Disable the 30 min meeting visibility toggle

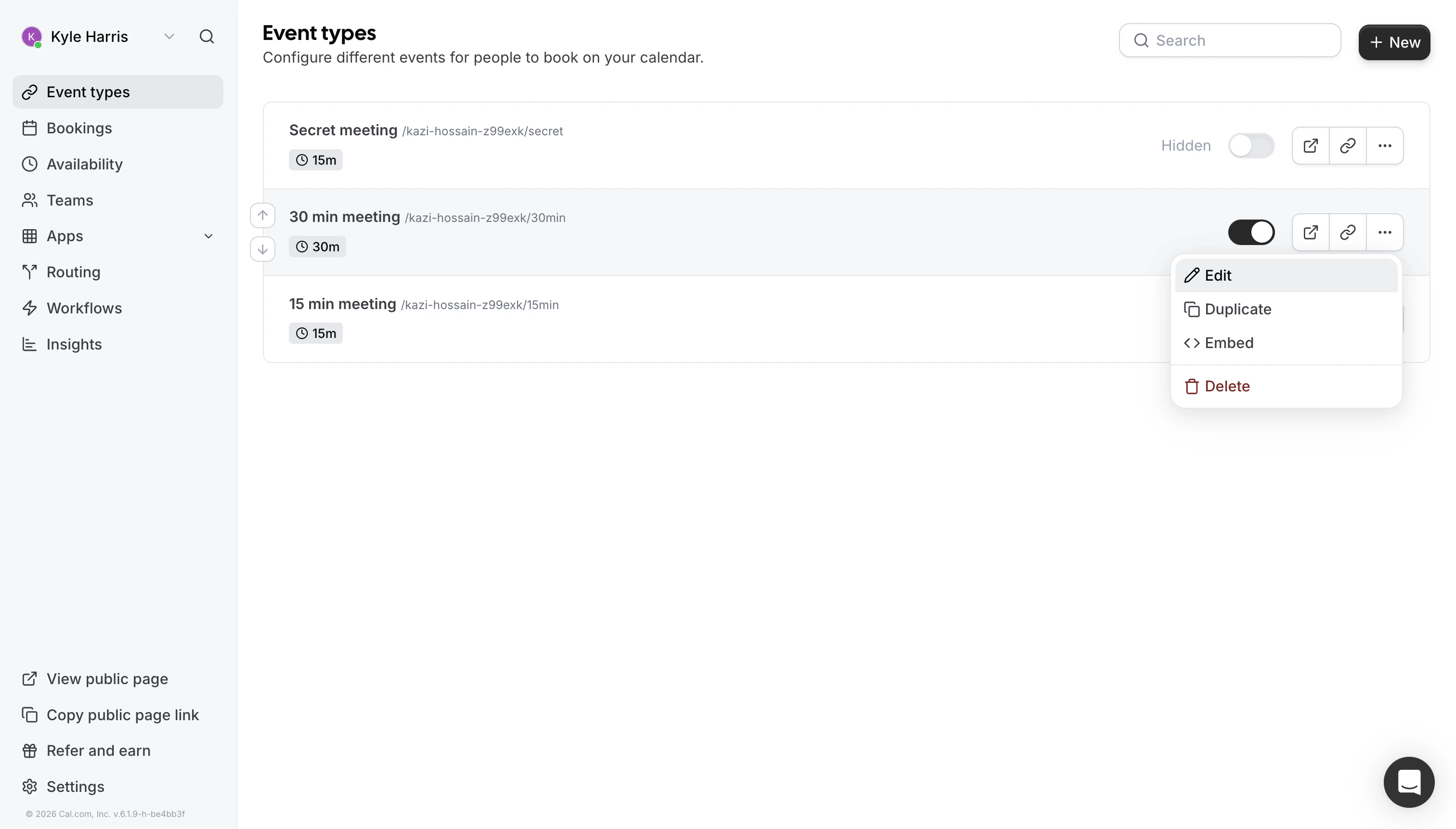(x=1251, y=232)
